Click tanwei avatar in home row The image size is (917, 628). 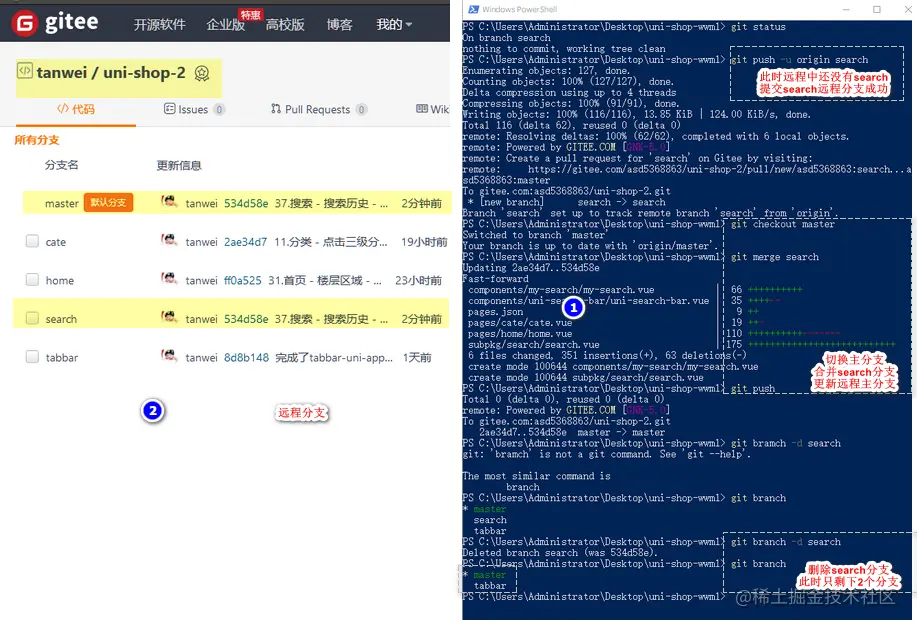[x=170, y=279]
